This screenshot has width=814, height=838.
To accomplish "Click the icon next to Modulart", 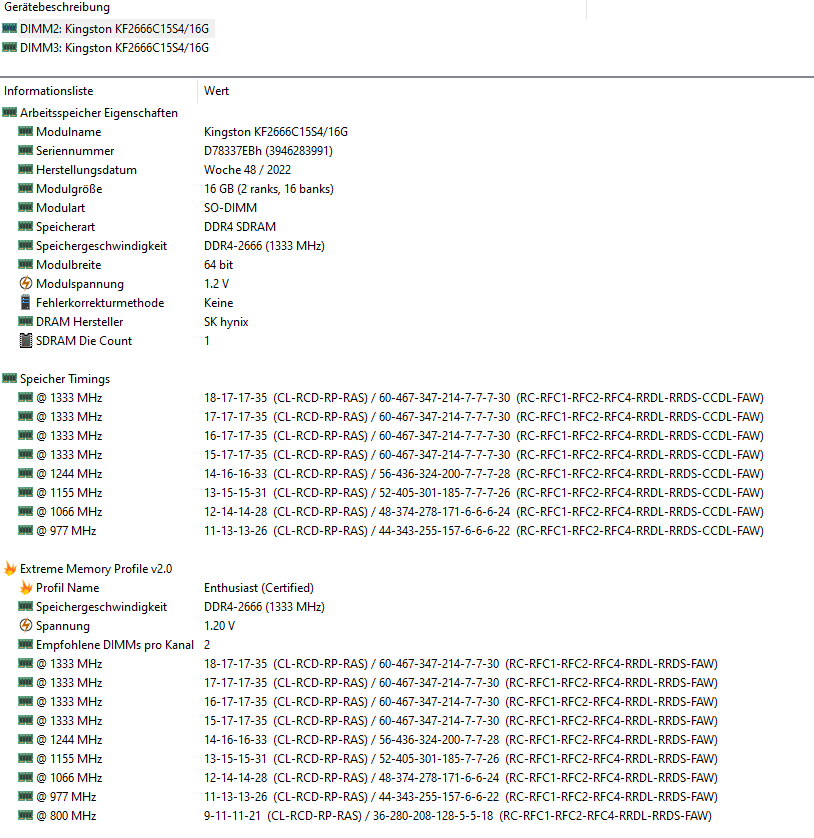I will 25,207.
